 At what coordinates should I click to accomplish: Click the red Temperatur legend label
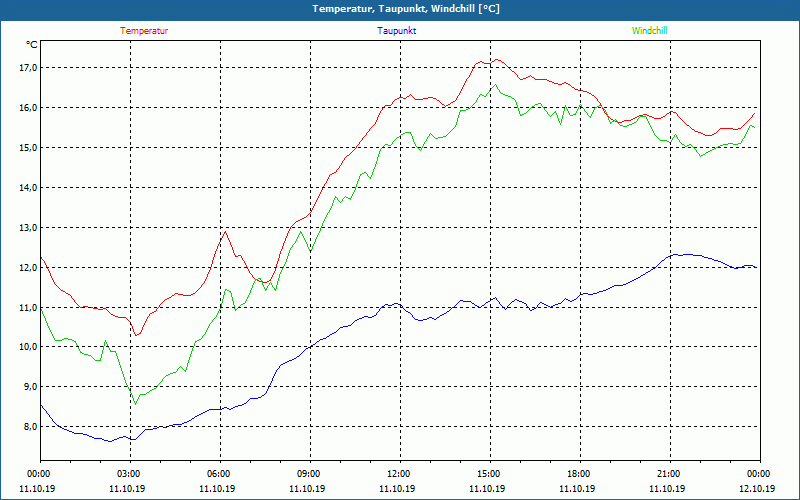[144, 31]
